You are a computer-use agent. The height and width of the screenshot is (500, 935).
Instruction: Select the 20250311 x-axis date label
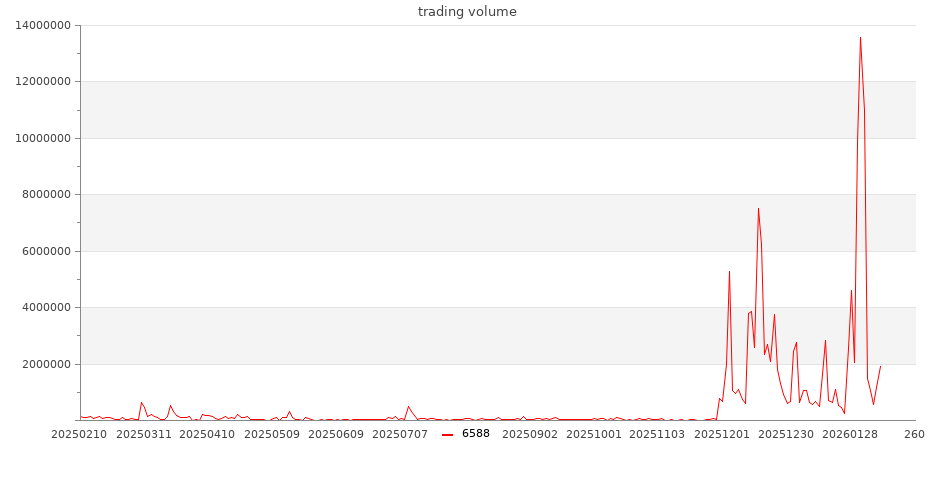[x=142, y=434]
